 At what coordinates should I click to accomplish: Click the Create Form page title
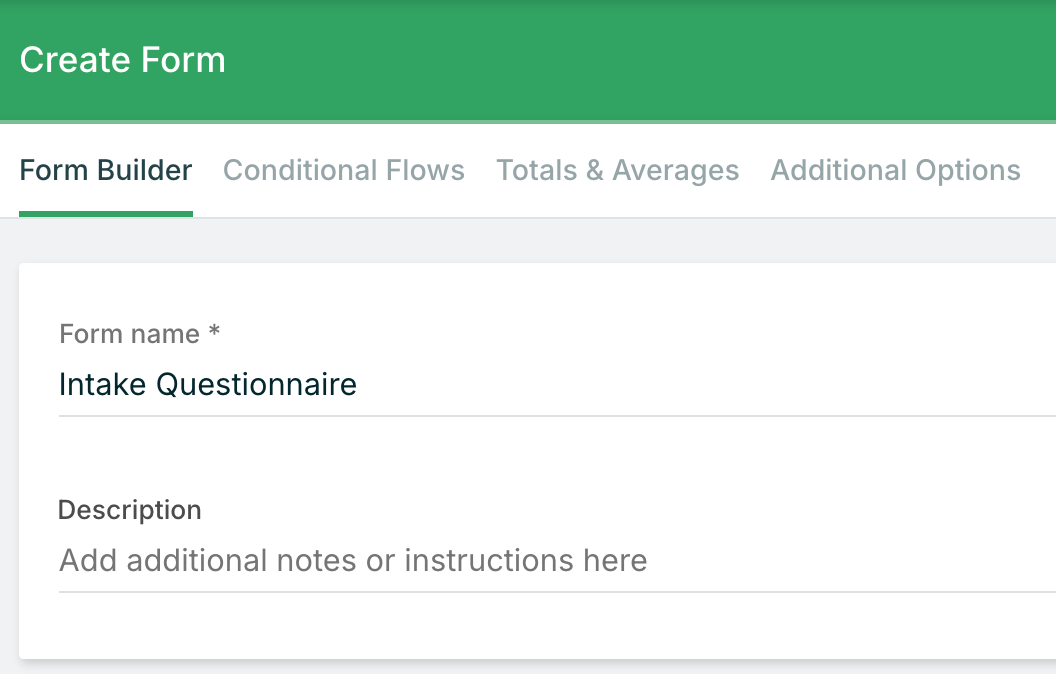pos(123,60)
